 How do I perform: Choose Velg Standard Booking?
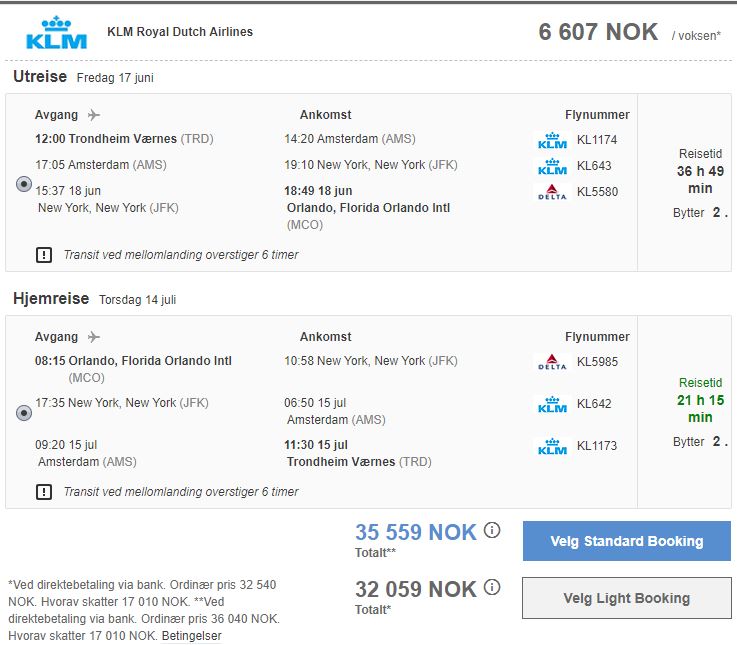click(627, 541)
